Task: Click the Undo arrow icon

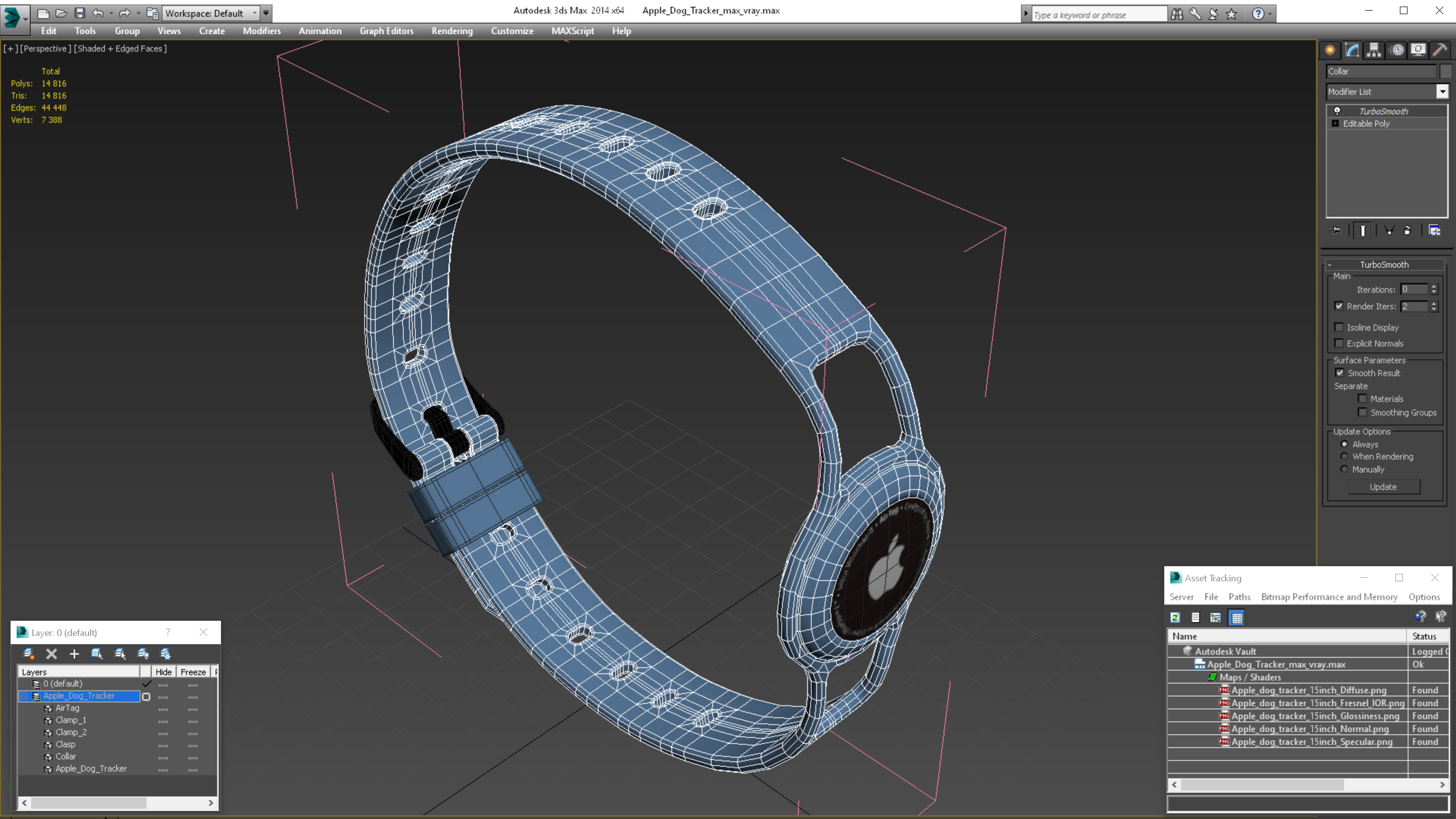Action: (98, 13)
